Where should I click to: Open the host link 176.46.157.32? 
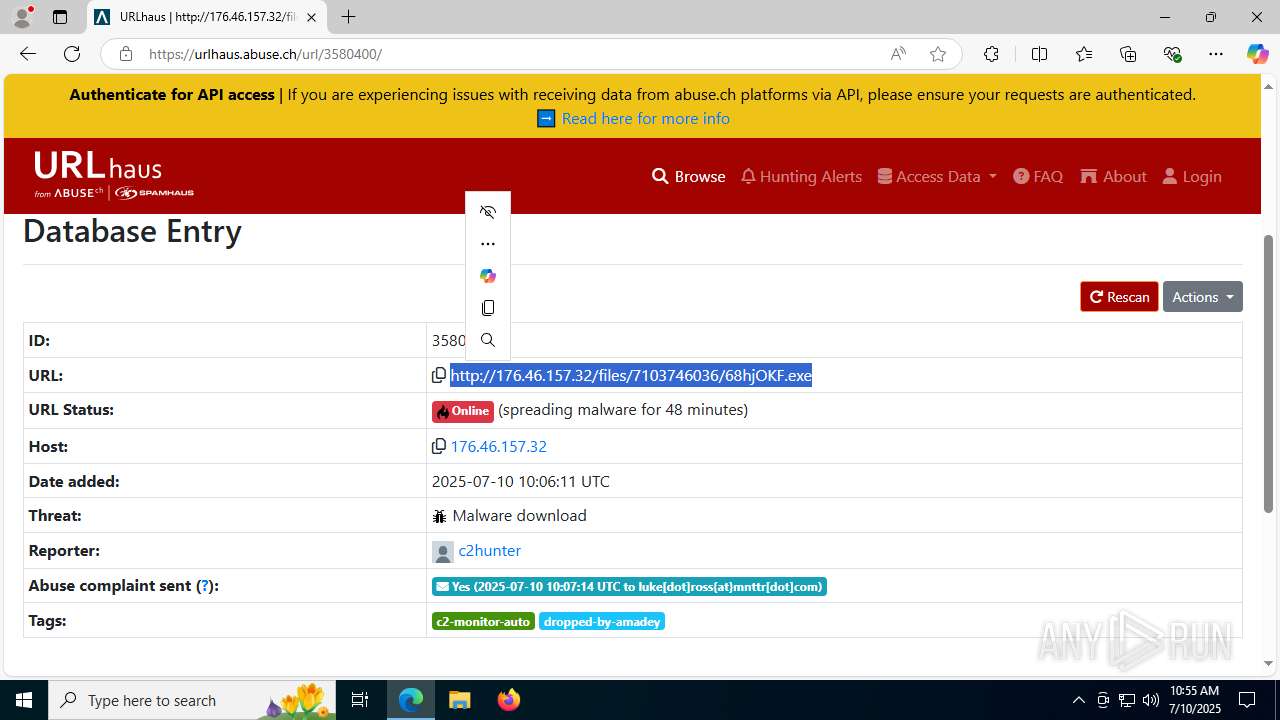pos(499,446)
